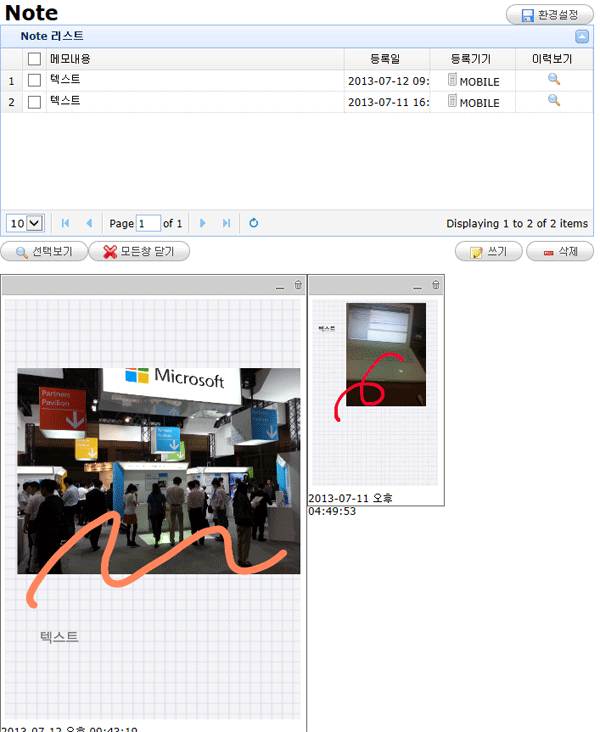Click the 쓰기 write button

[x=488, y=252]
